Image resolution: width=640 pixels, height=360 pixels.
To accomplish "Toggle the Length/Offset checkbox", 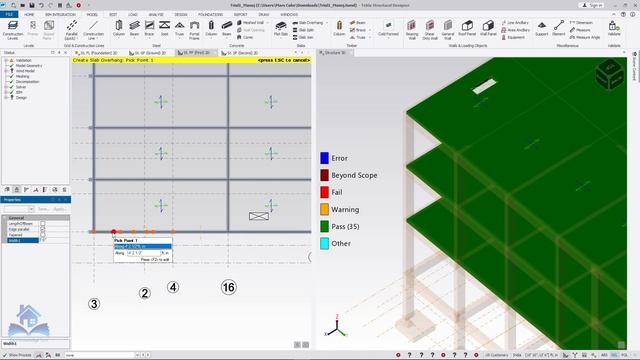I will click(x=43, y=224).
